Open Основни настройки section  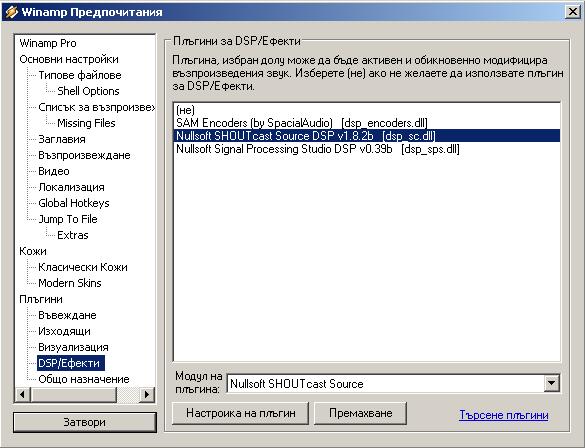[69, 59]
